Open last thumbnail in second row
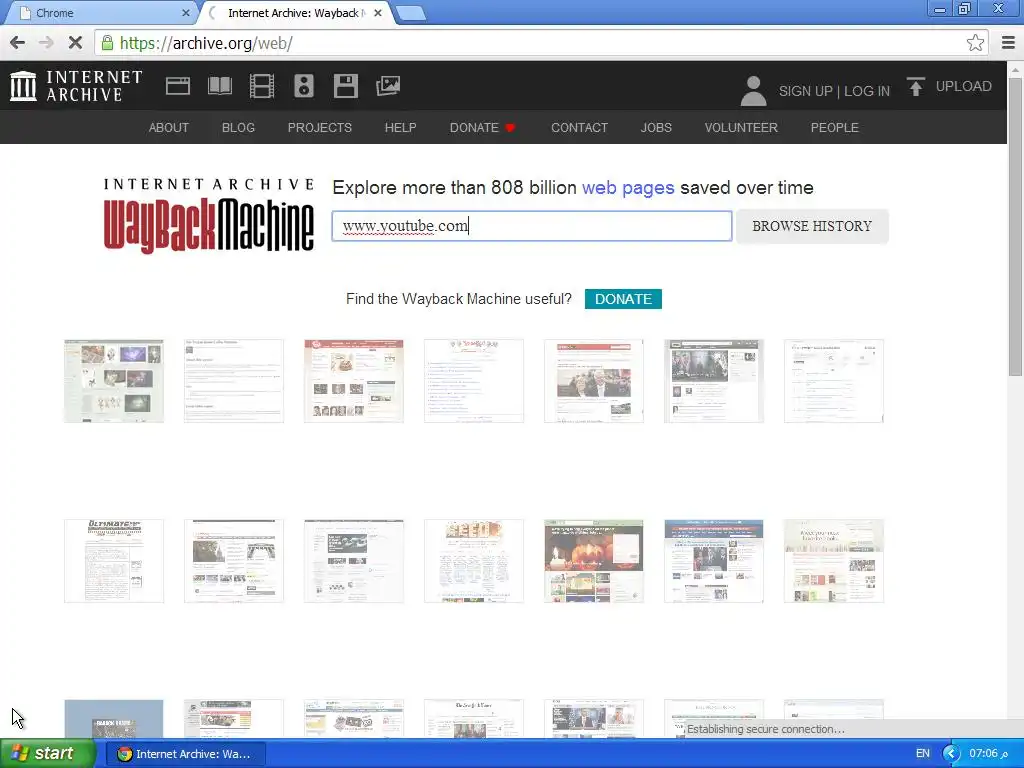 tap(834, 561)
